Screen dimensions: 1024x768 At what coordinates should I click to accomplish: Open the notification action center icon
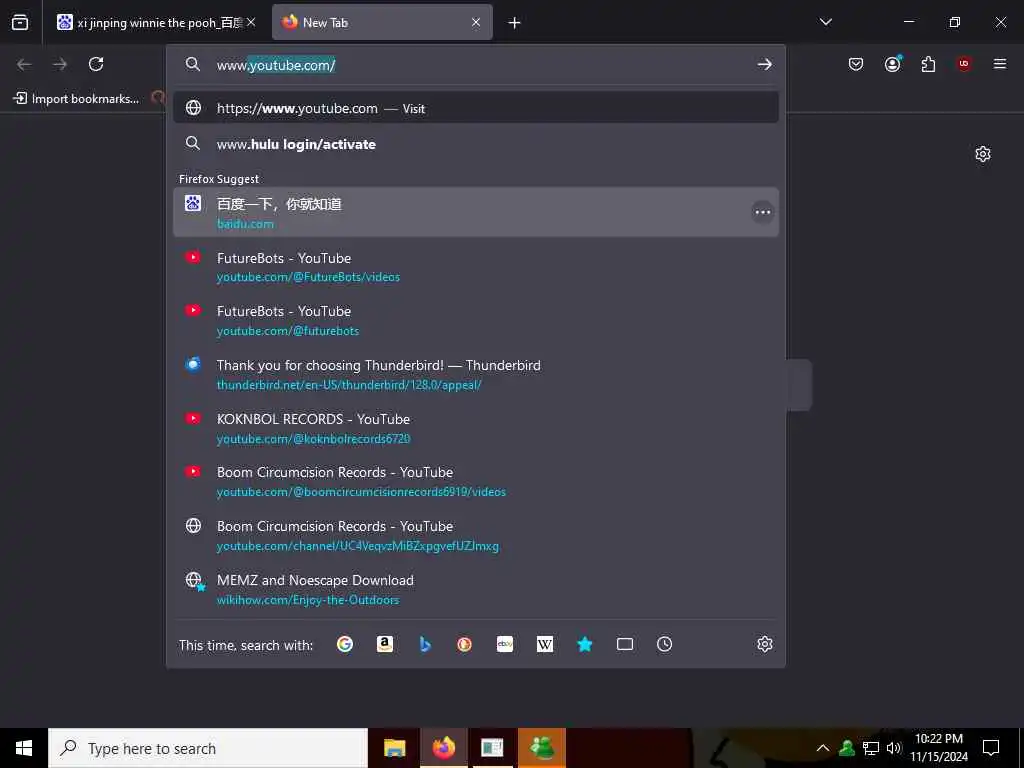tap(991, 748)
